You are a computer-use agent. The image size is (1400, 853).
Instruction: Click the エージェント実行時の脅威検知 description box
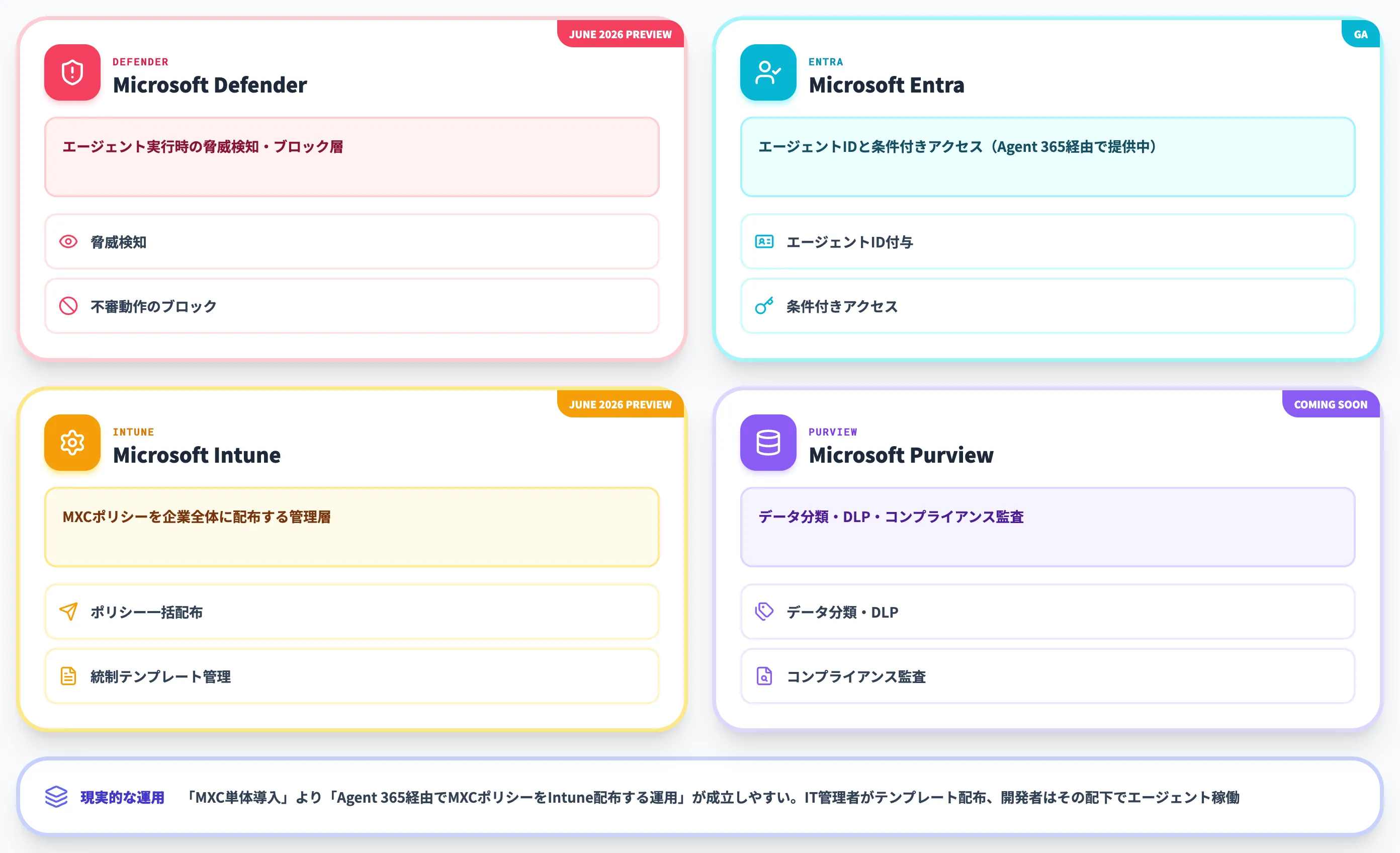click(x=352, y=157)
